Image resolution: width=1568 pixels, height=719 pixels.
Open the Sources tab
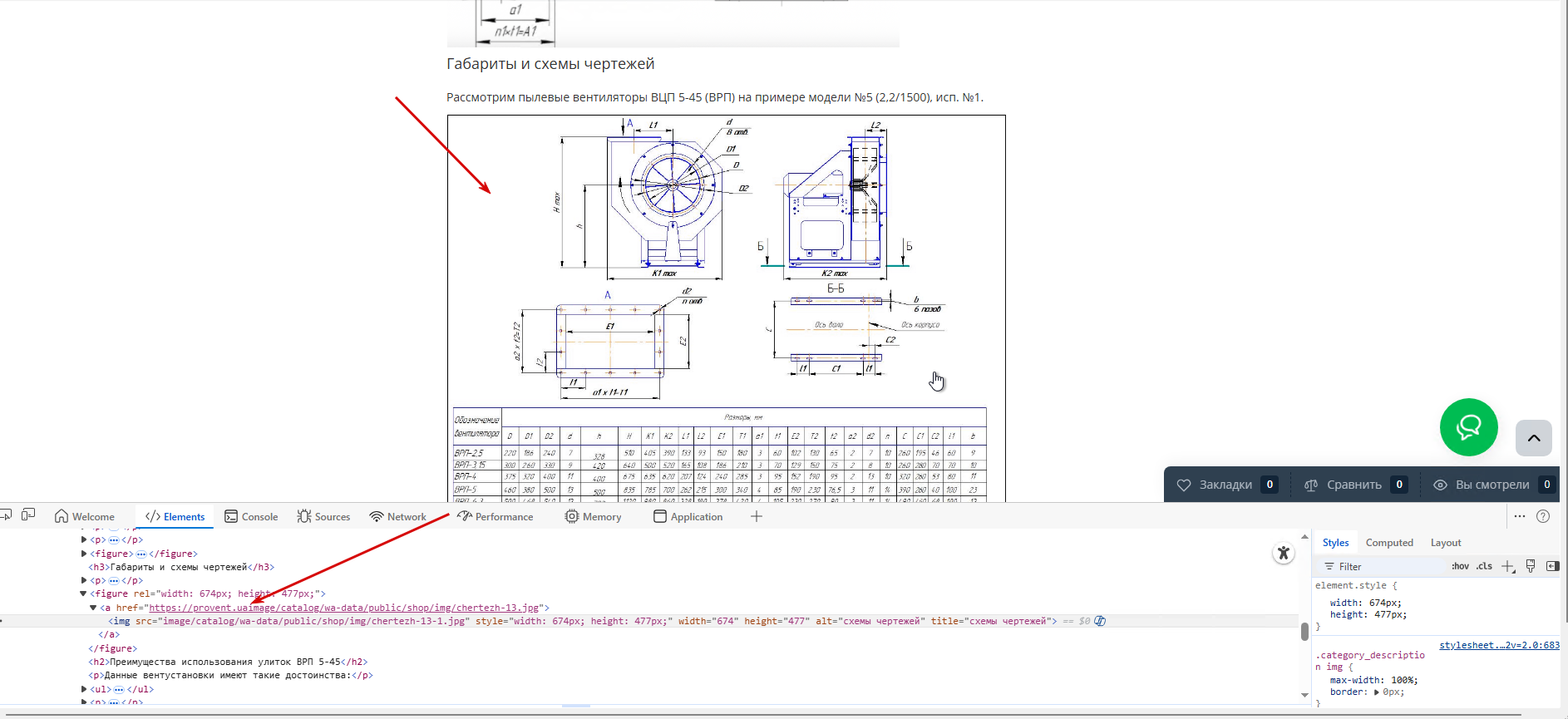click(324, 516)
